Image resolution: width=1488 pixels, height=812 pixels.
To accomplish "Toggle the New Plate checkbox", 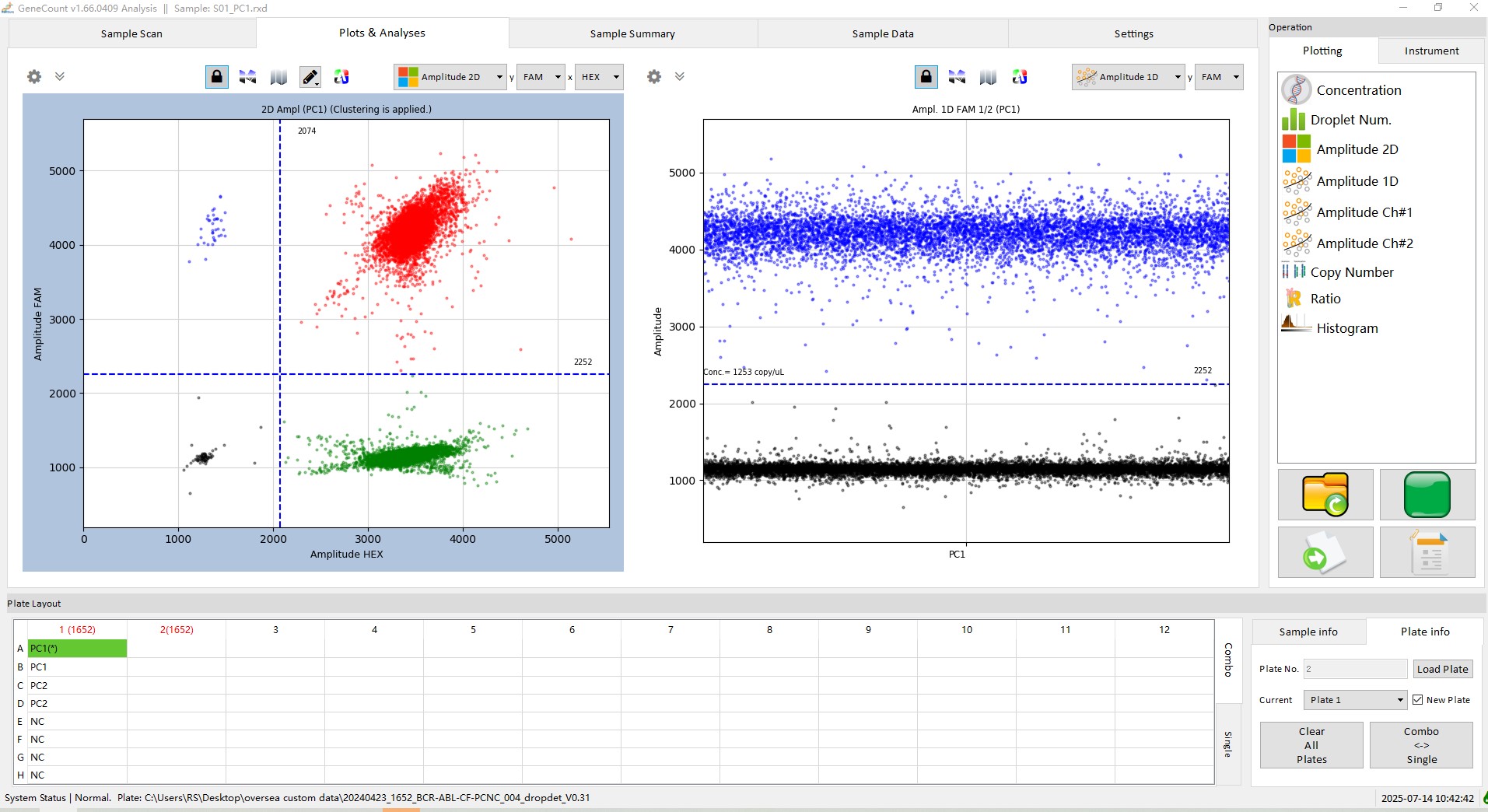I will point(1418,700).
